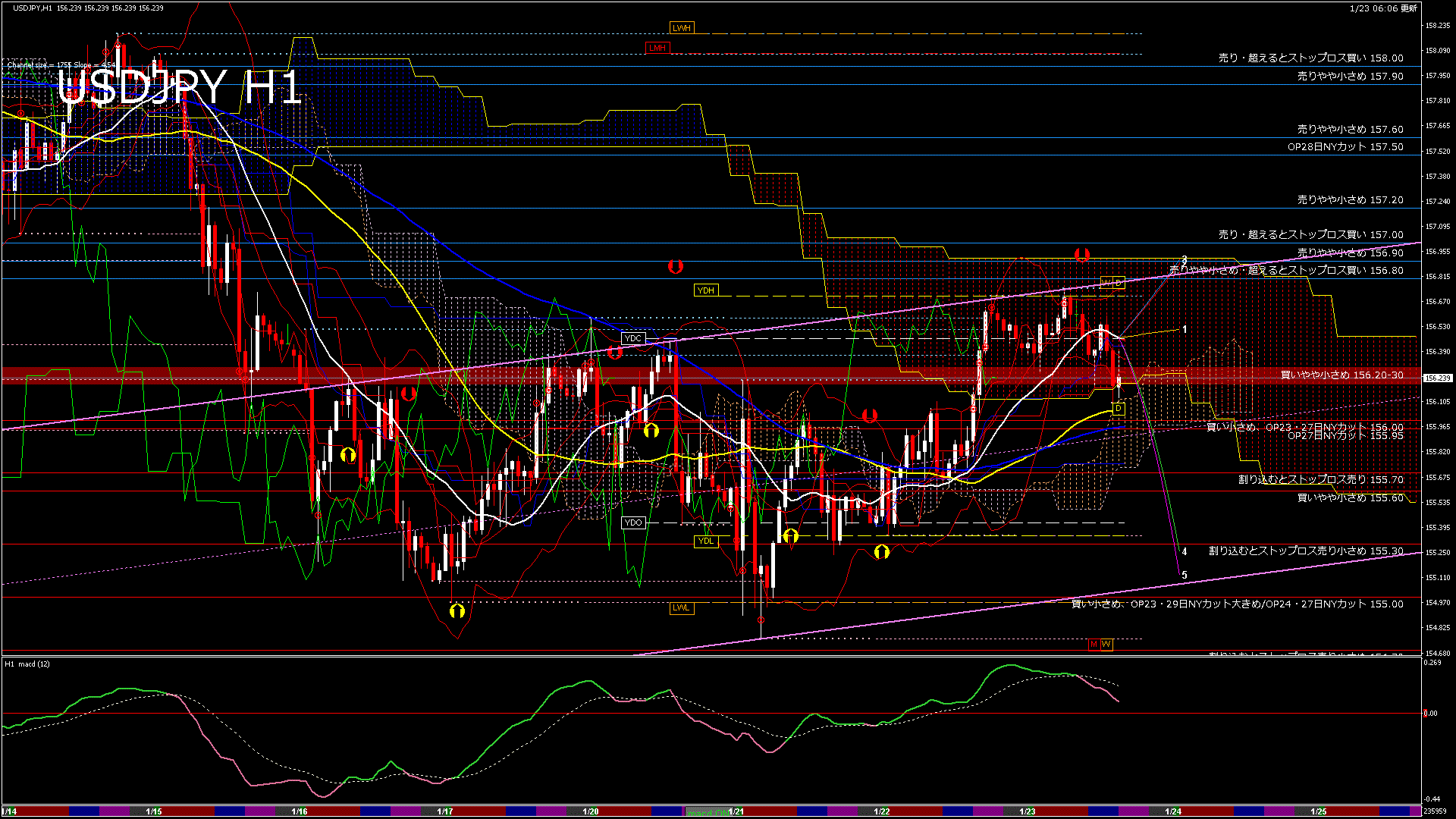Select the sell order note at 158.00
The height and width of the screenshot is (819, 1456).
pyautogui.click(x=1310, y=58)
